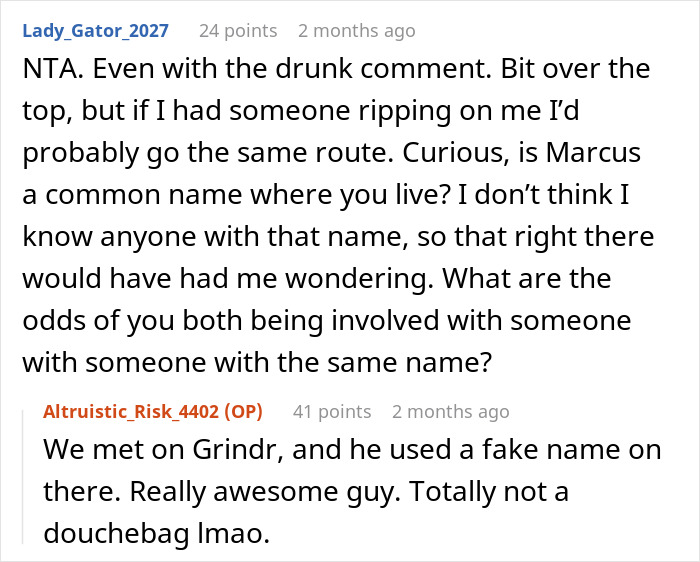Click the 41 points score
This screenshot has height=562, width=700.
pyautogui.click(x=331, y=411)
